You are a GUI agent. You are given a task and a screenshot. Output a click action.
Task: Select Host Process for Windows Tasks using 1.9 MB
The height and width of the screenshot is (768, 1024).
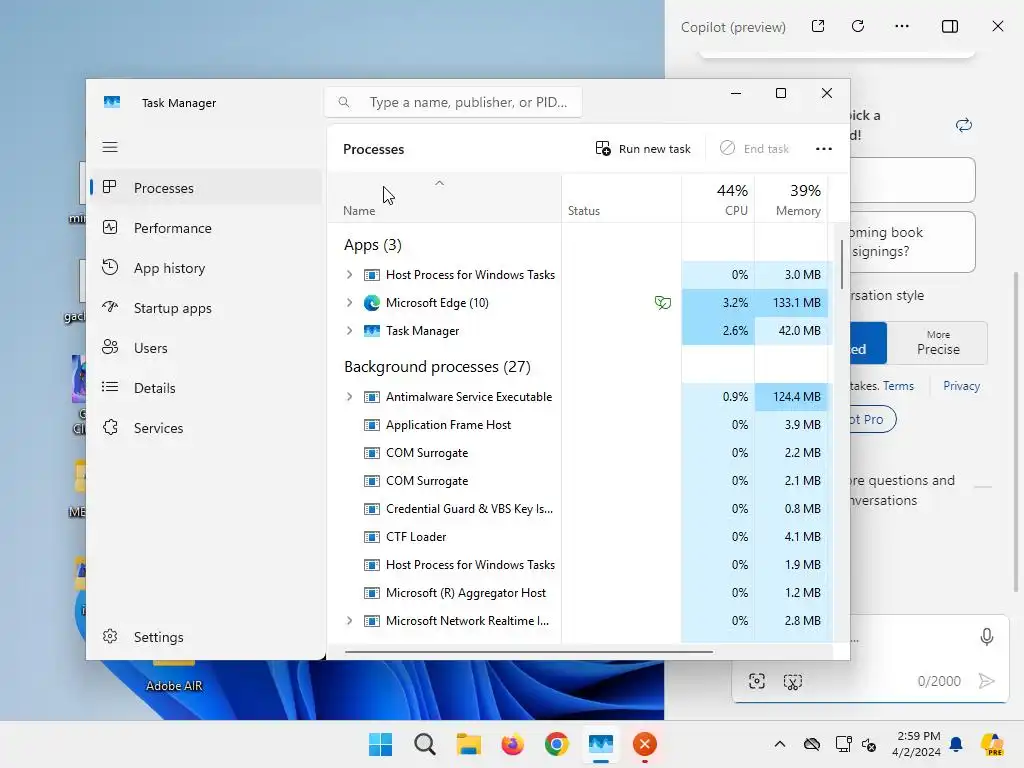click(x=578, y=565)
